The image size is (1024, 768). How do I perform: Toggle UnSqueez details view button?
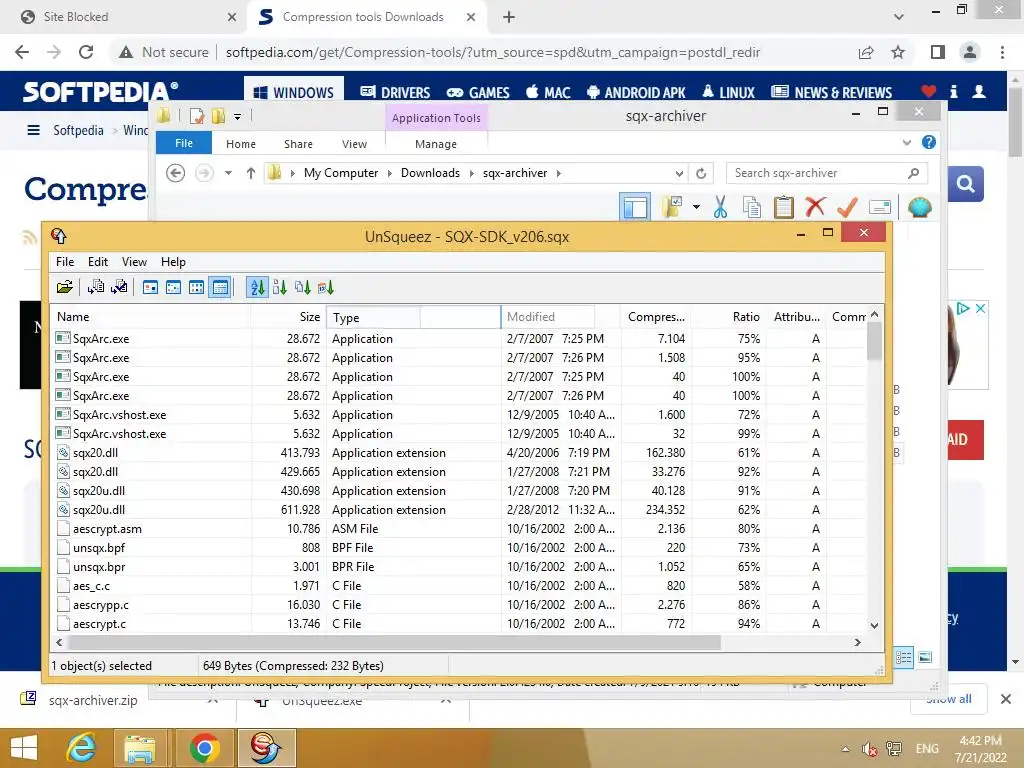(220, 287)
